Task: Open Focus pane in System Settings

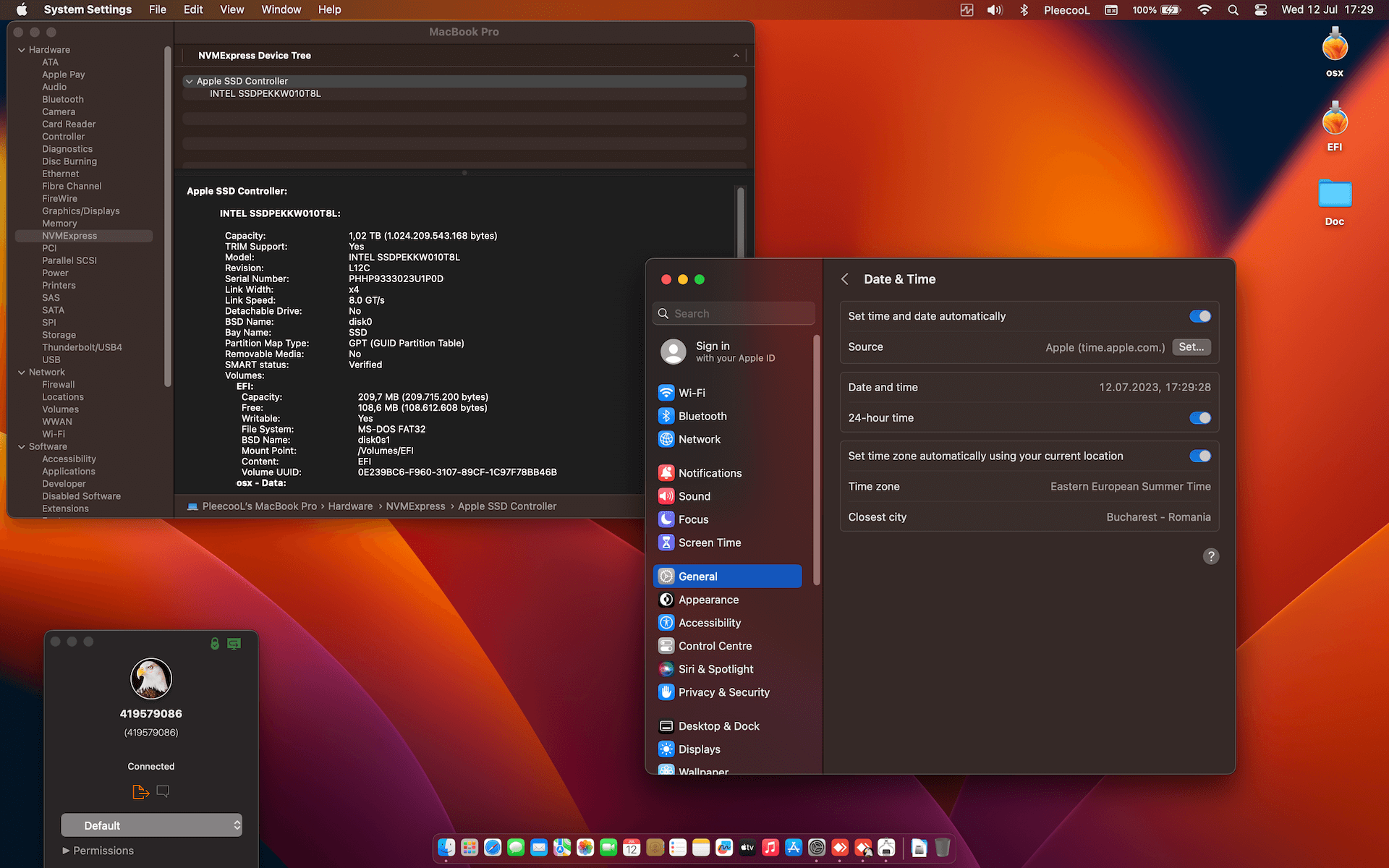Action: (x=727, y=519)
